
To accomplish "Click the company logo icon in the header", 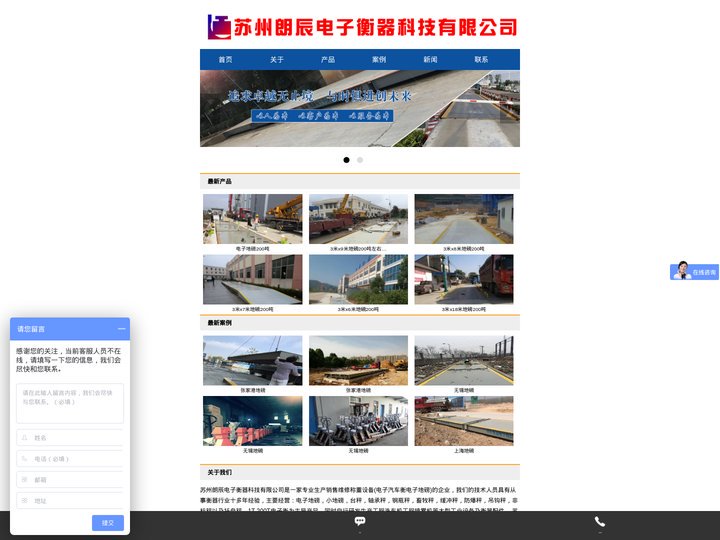I will pyautogui.click(x=219, y=27).
